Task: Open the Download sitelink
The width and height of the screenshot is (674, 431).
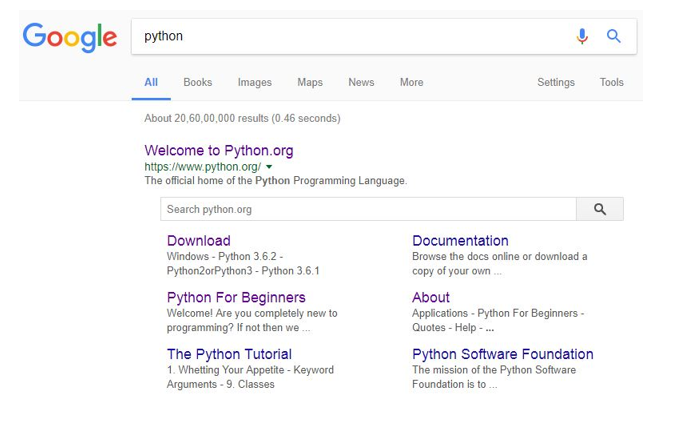Action: point(199,241)
